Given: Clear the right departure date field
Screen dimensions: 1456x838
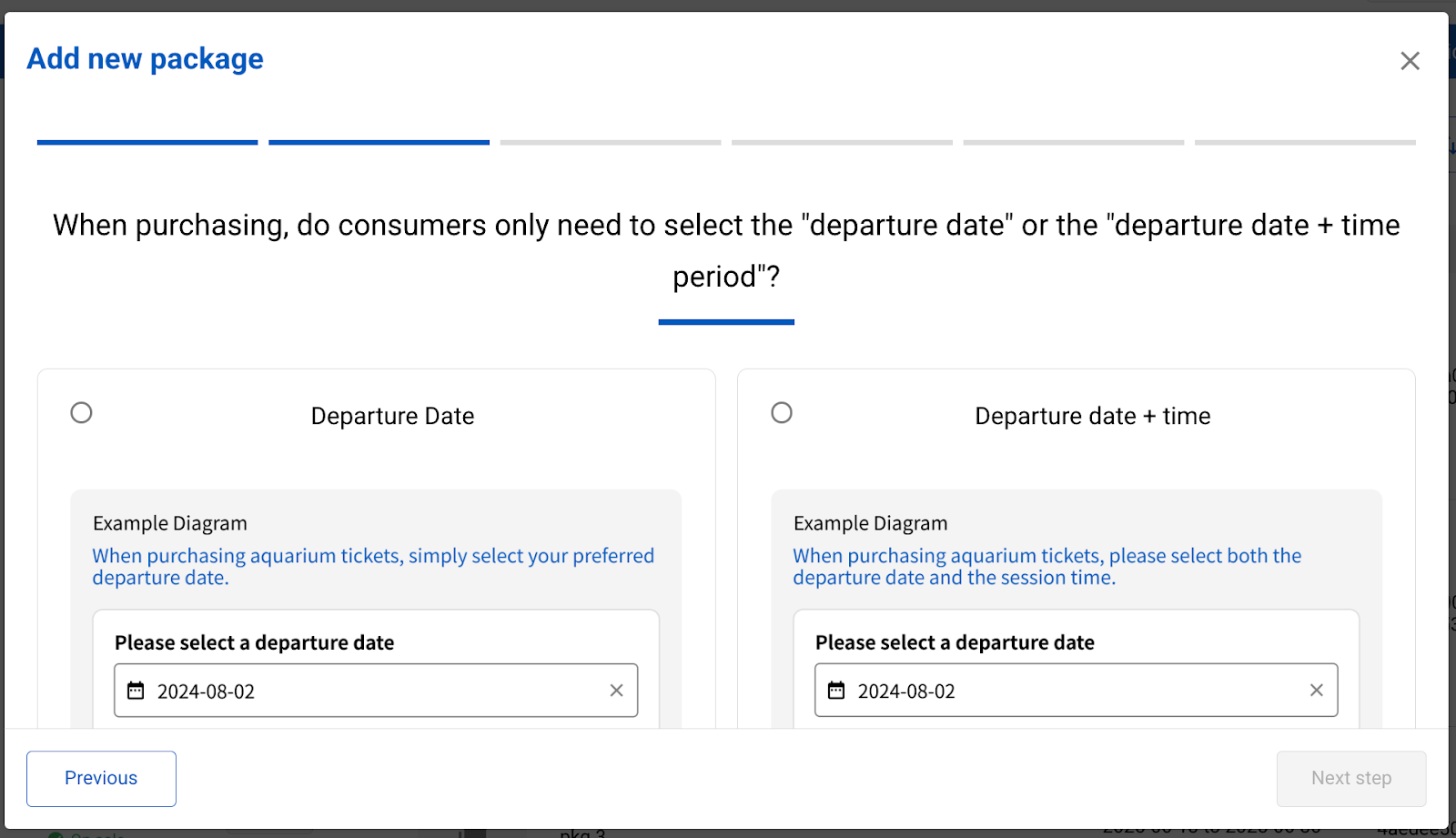Looking at the screenshot, I should click(x=1316, y=691).
